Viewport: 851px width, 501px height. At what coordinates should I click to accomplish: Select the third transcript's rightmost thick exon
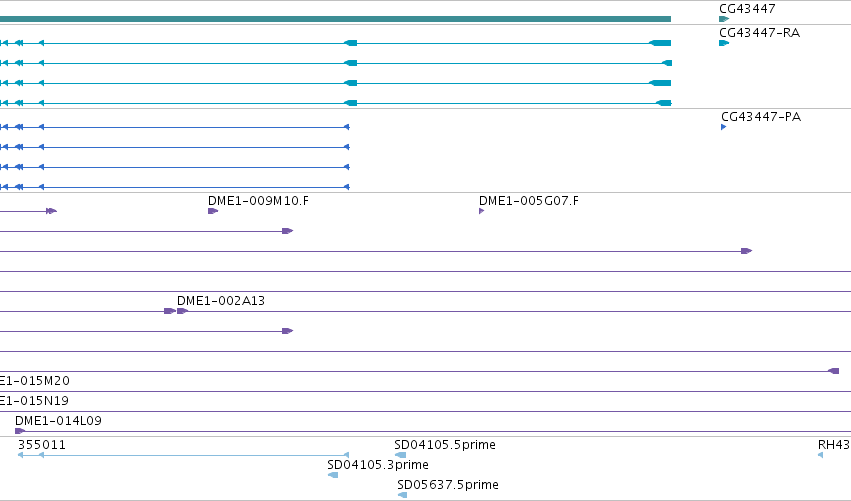(x=661, y=83)
